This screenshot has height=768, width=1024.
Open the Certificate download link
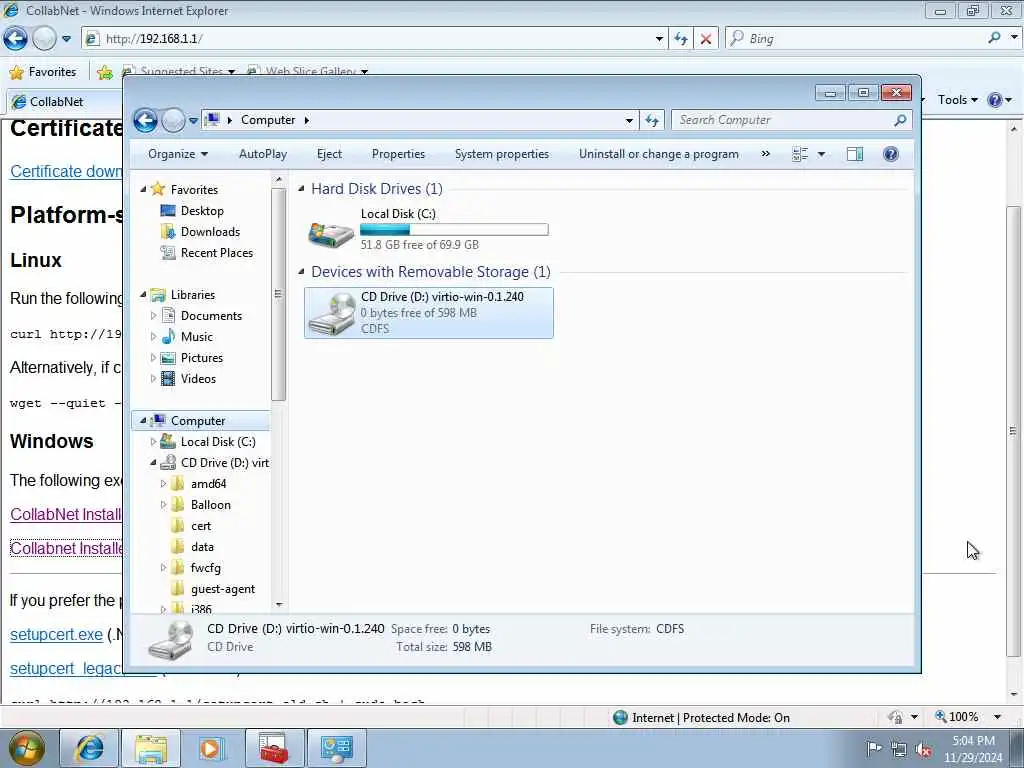point(66,172)
